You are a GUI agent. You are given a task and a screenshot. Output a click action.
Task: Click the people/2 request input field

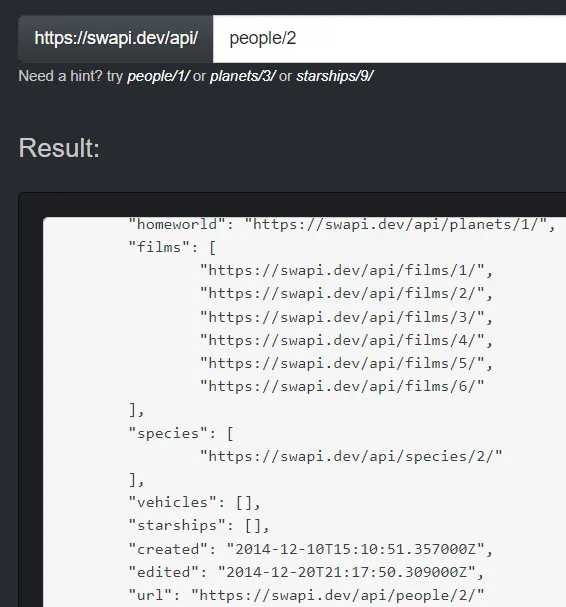pyautogui.click(x=389, y=39)
